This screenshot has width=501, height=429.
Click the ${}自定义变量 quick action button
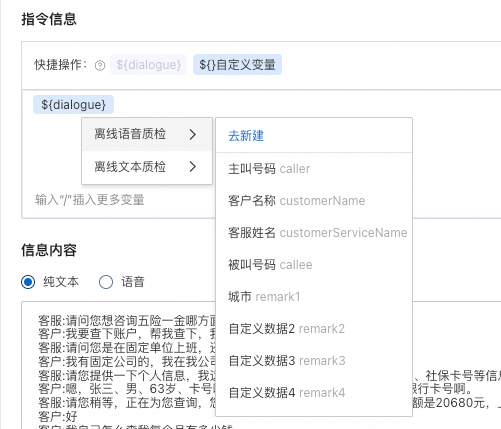pos(237,65)
